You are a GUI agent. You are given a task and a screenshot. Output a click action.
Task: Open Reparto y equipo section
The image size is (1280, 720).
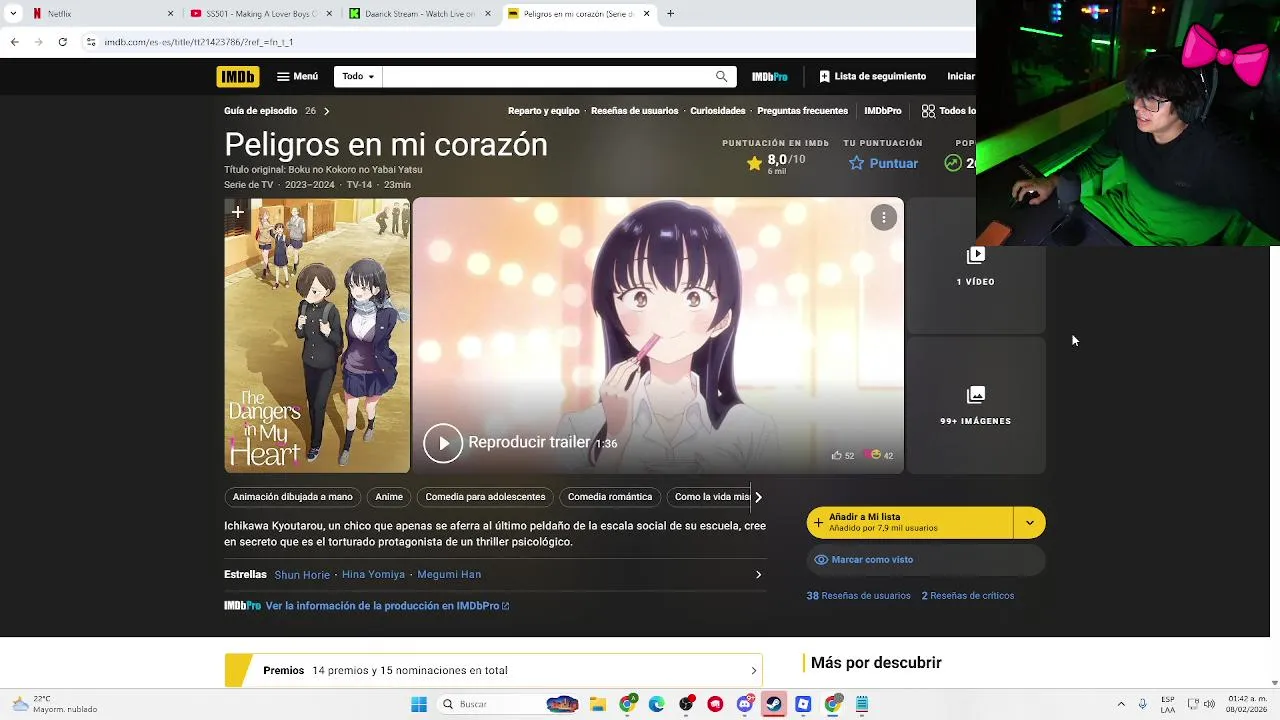(x=543, y=111)
